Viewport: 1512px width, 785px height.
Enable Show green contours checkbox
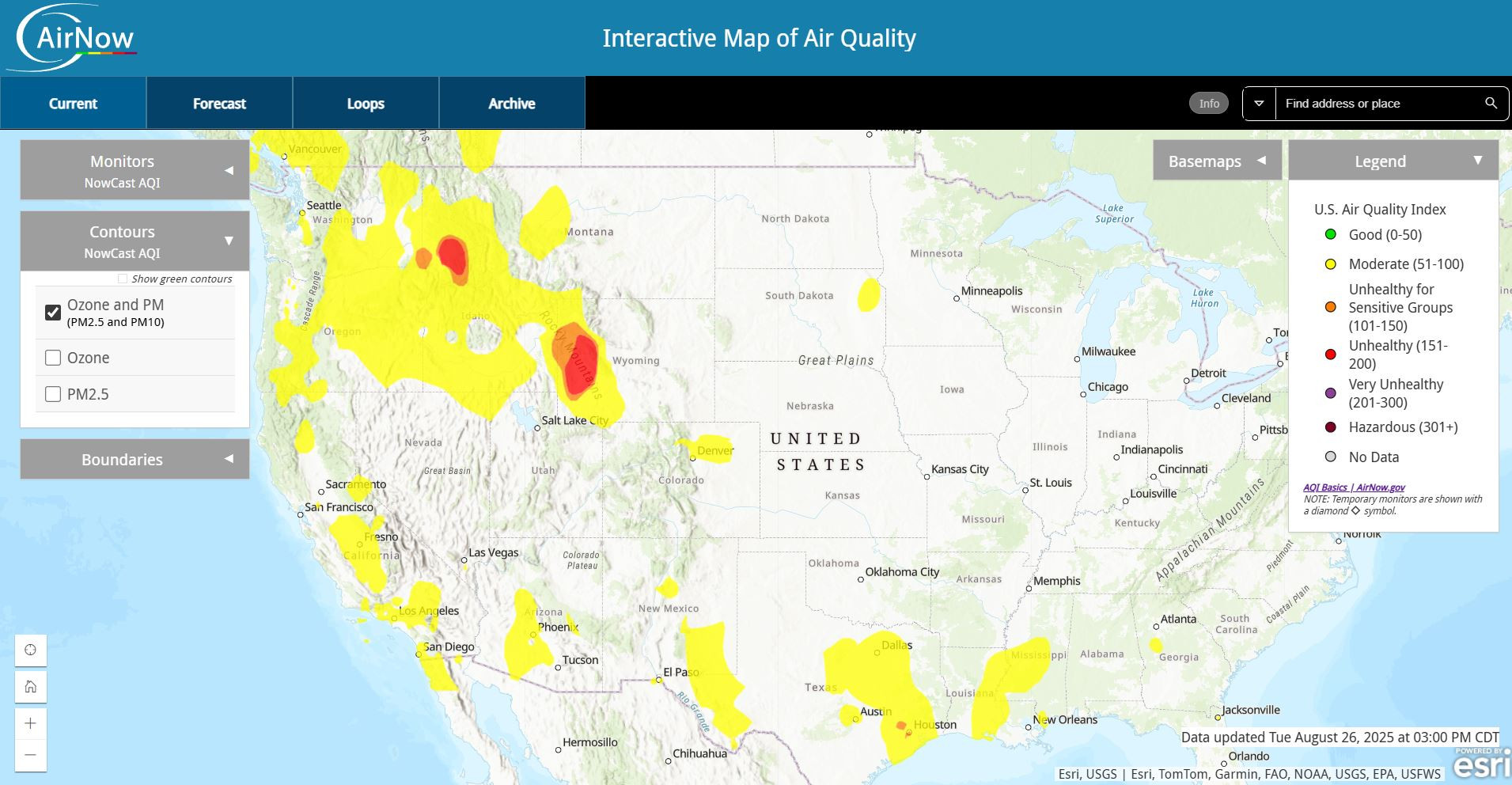(x=123, y=279)
